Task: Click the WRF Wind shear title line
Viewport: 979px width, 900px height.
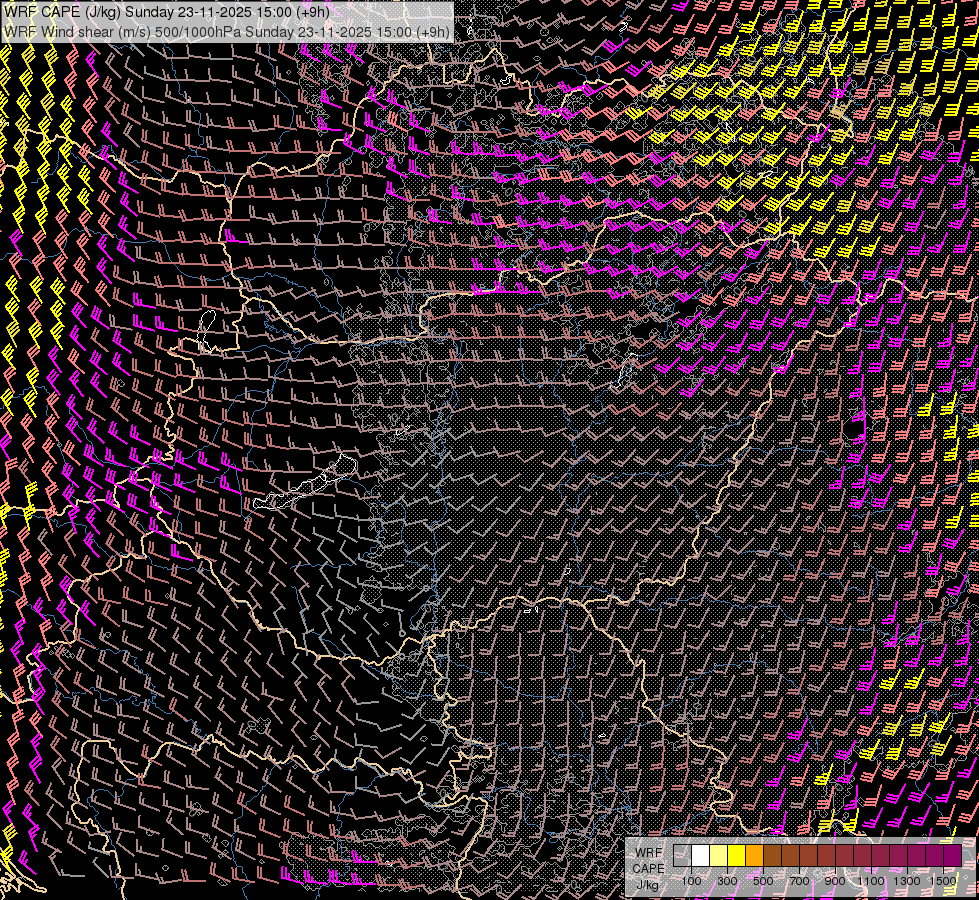Action: click(227, 32)
